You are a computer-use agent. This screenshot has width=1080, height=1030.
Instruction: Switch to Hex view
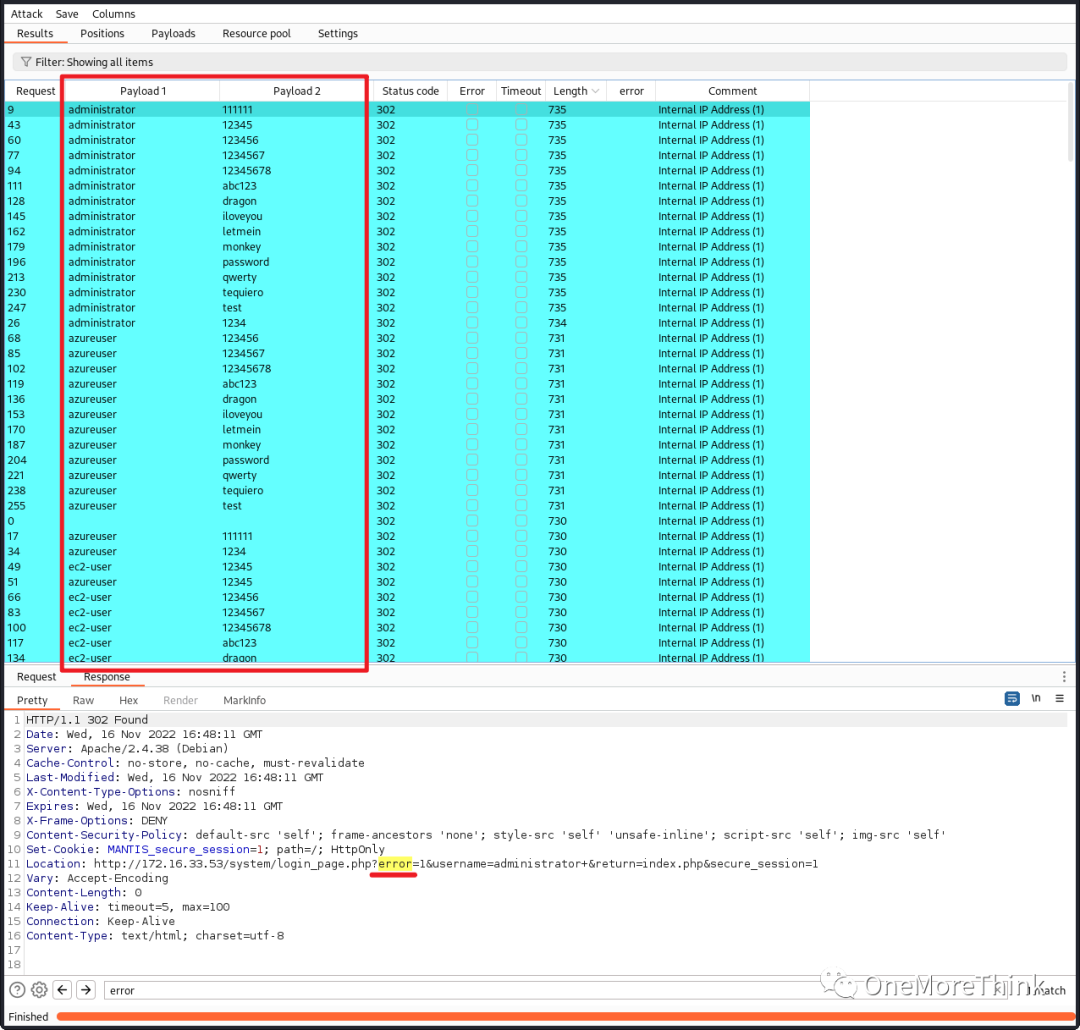128,700
